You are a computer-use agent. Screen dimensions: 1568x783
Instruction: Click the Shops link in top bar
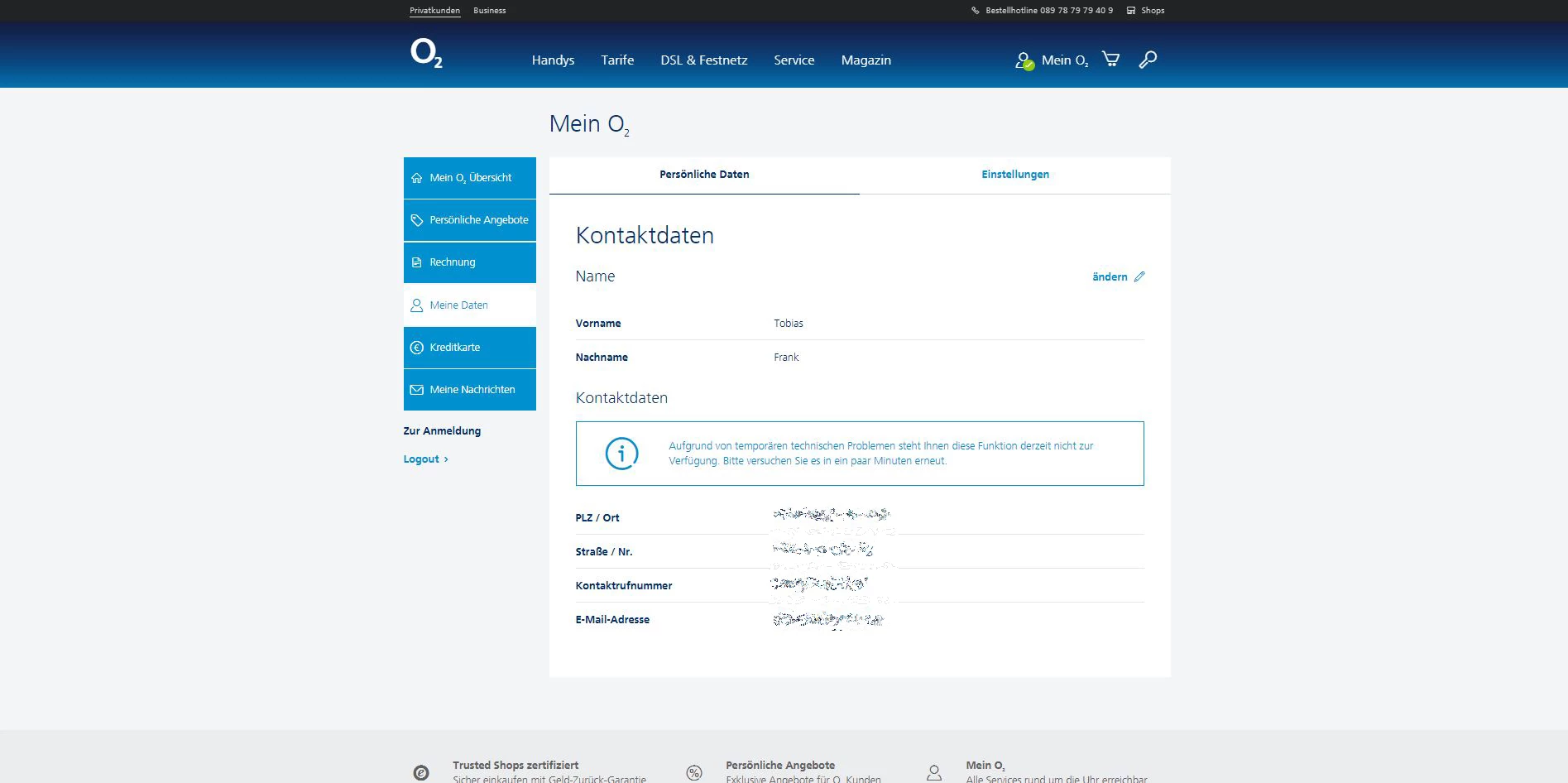(1153, 11)
